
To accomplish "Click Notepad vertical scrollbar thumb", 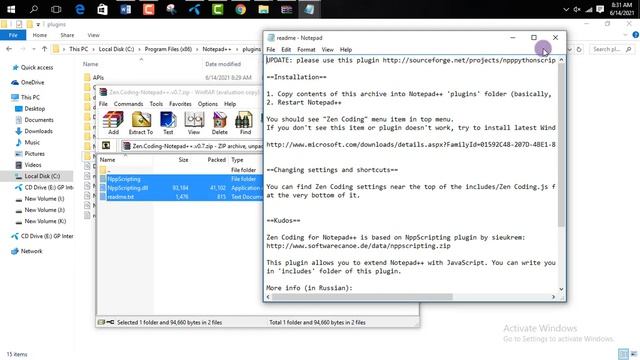I will click(562, 146).
